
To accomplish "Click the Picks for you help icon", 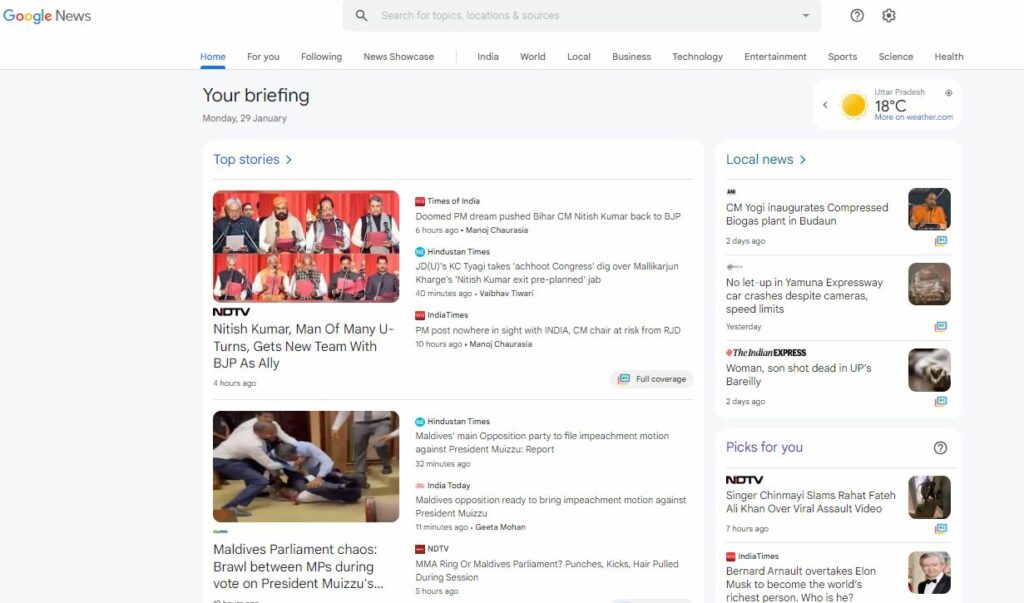I will [940, 448].
